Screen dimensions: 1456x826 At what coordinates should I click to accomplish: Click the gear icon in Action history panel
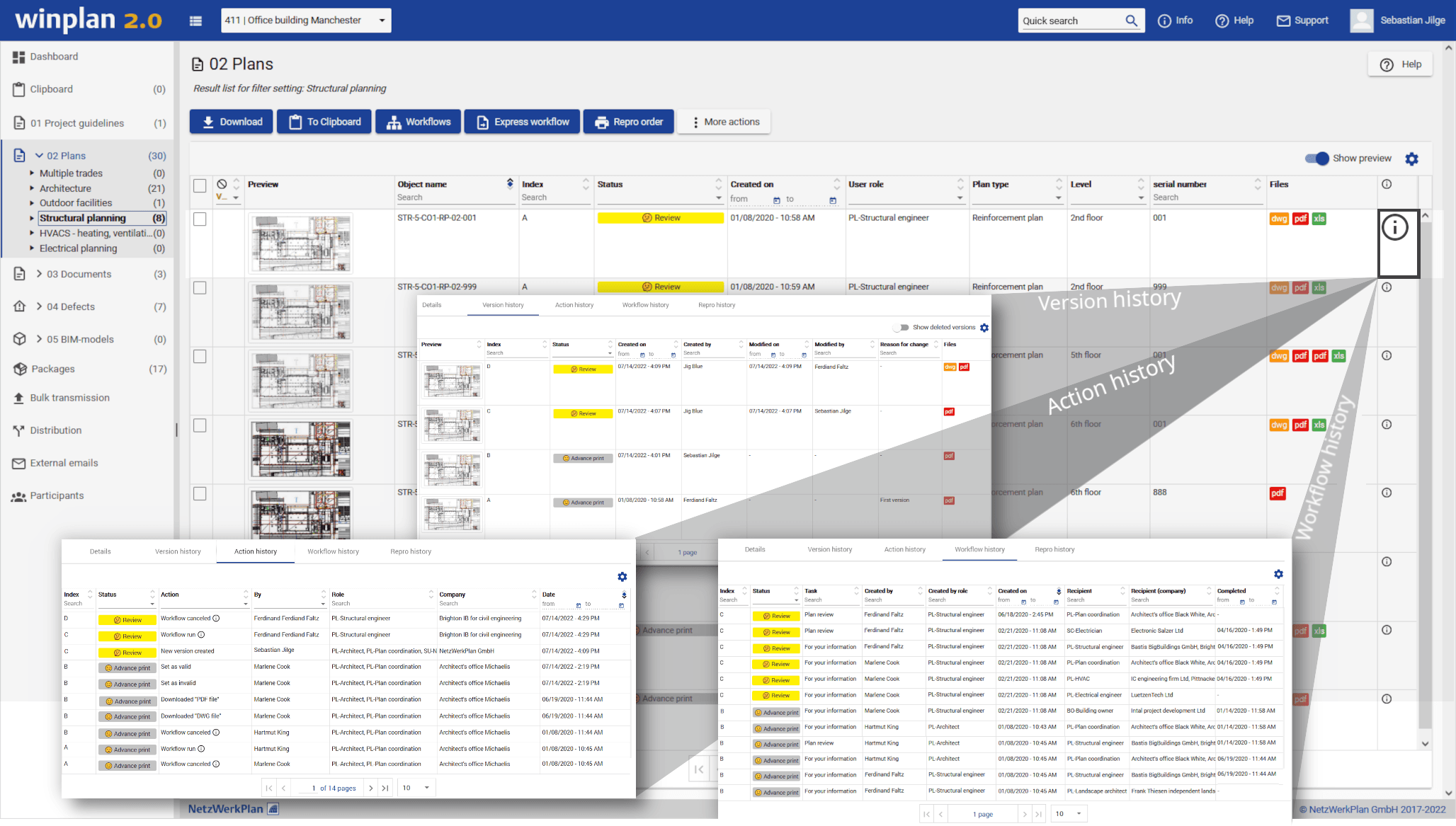pos(622,577)
